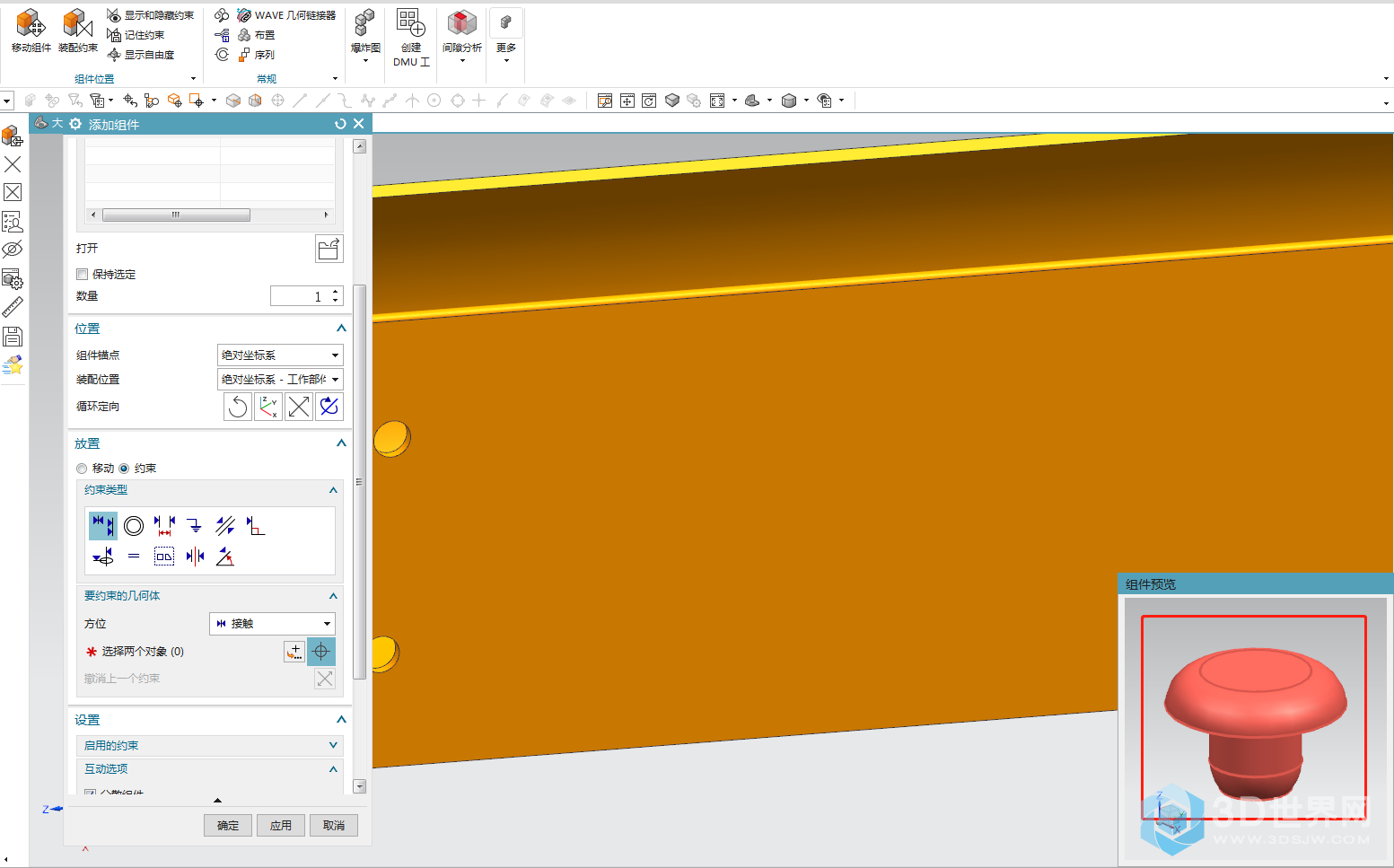1394x868 pixels.
Task: Collapse the Settings (设置) section
Action: [341, 720]
